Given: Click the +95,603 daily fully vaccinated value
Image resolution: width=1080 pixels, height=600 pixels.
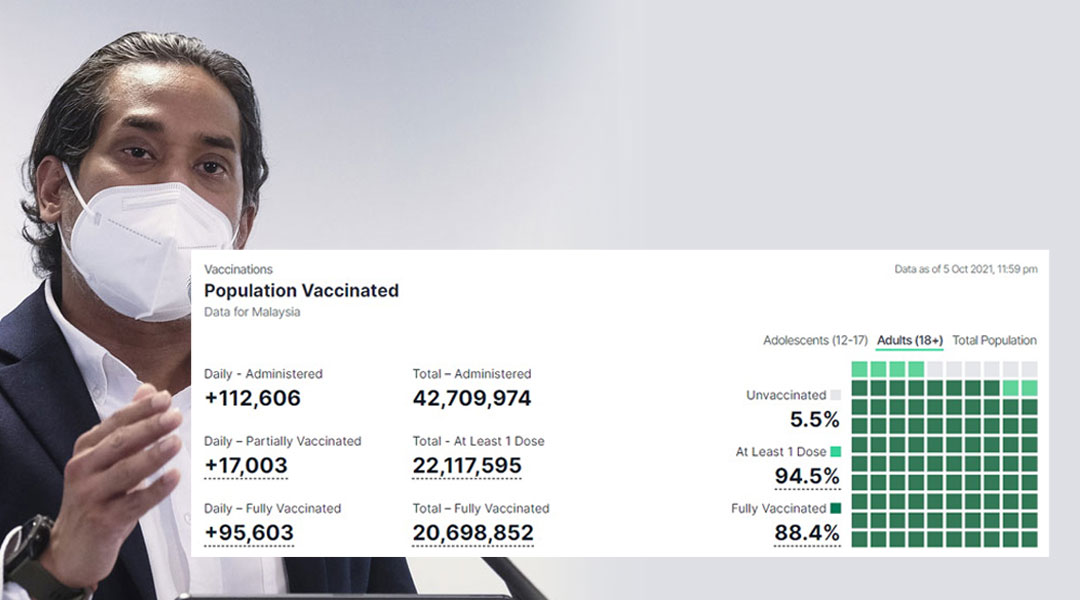Looking at the screenshot, I should coord(249,532).
